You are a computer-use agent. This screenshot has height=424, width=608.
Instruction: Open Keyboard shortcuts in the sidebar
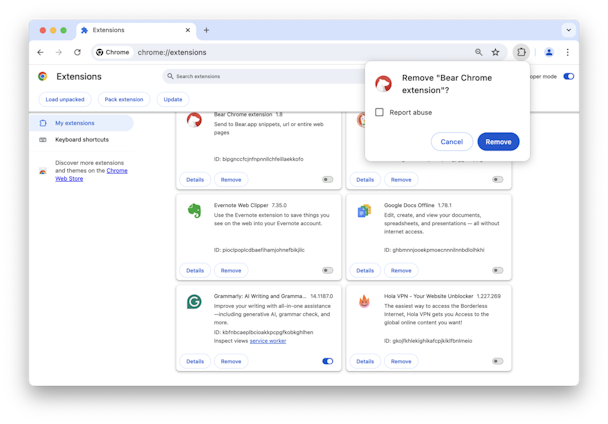tap(81, 140)
